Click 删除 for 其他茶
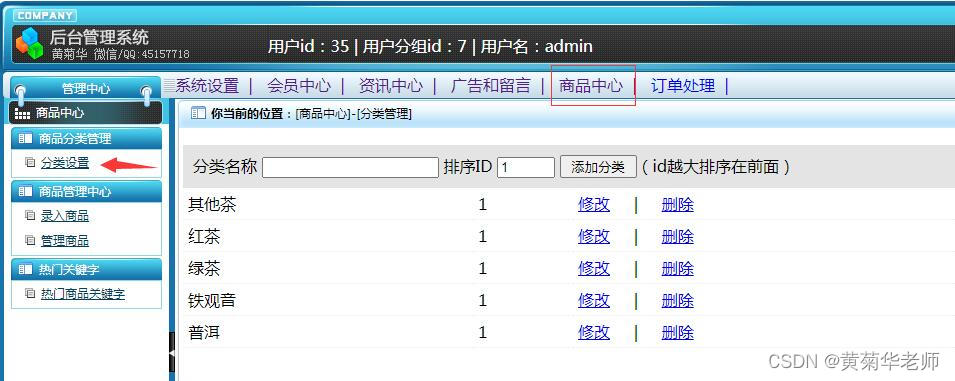The image size is (955, 381). click(678, 204)
